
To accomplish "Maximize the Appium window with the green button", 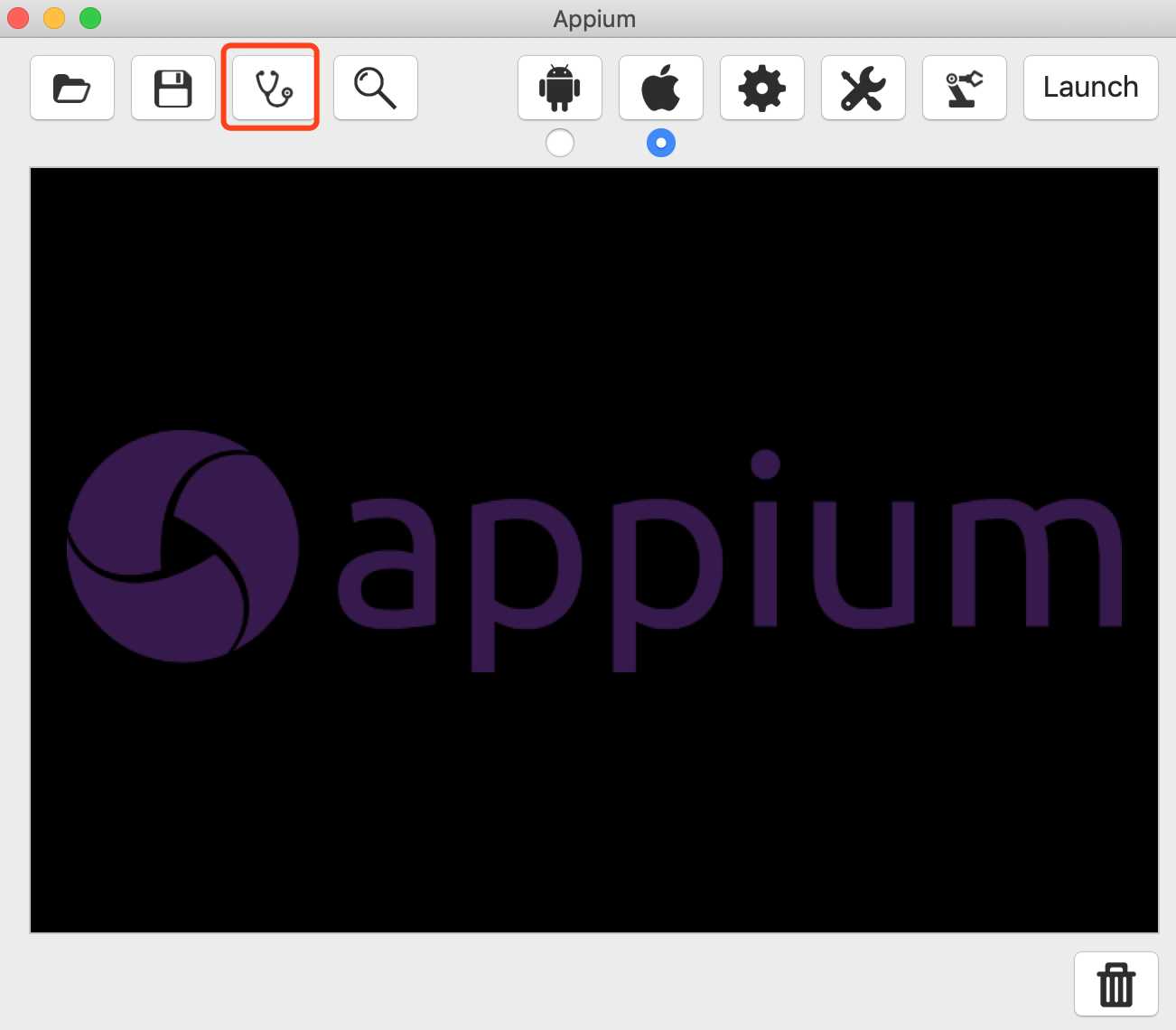I will pyautogui.click(x=90, y=18).
